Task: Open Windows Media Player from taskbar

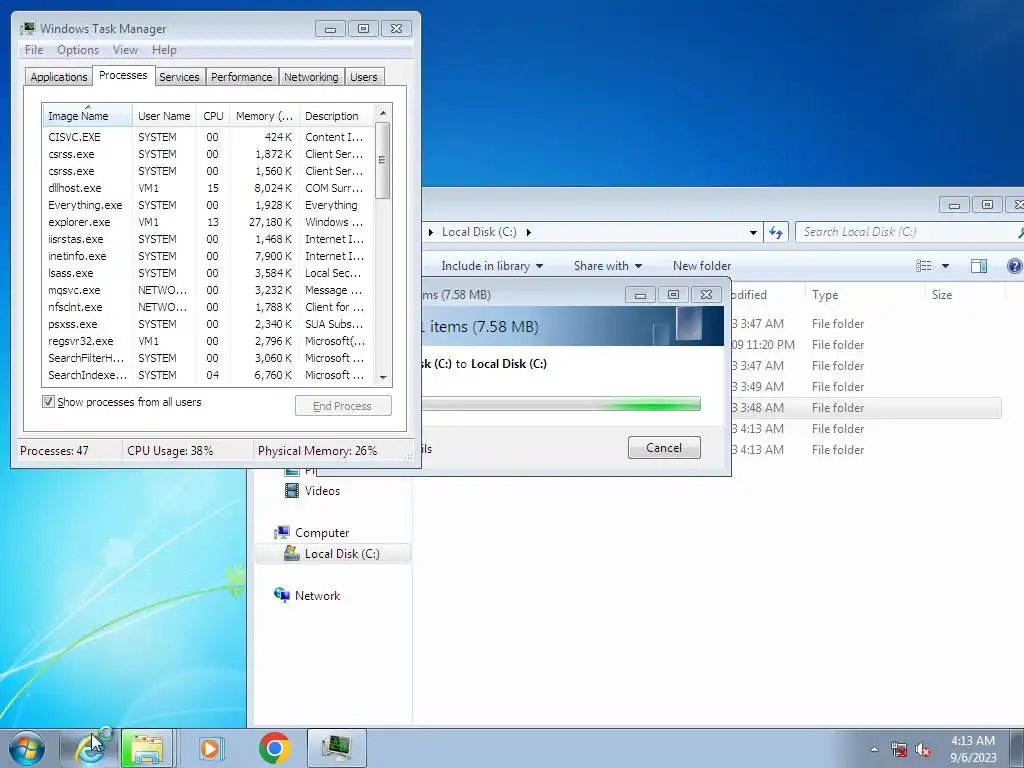Action: click(x=210, y=748)
